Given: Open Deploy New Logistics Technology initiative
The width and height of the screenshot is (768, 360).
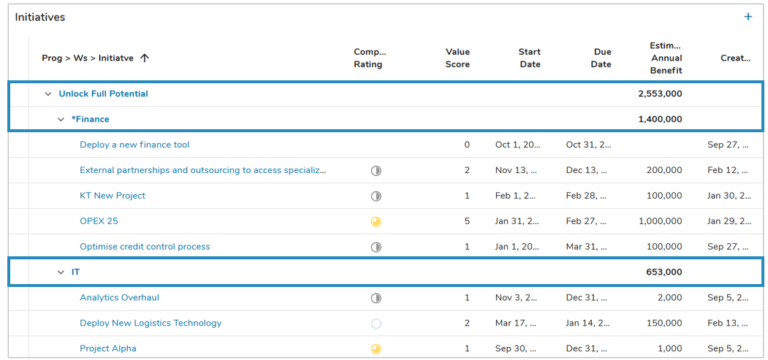Looking at the screenshot, I should [x=151, y=323].
